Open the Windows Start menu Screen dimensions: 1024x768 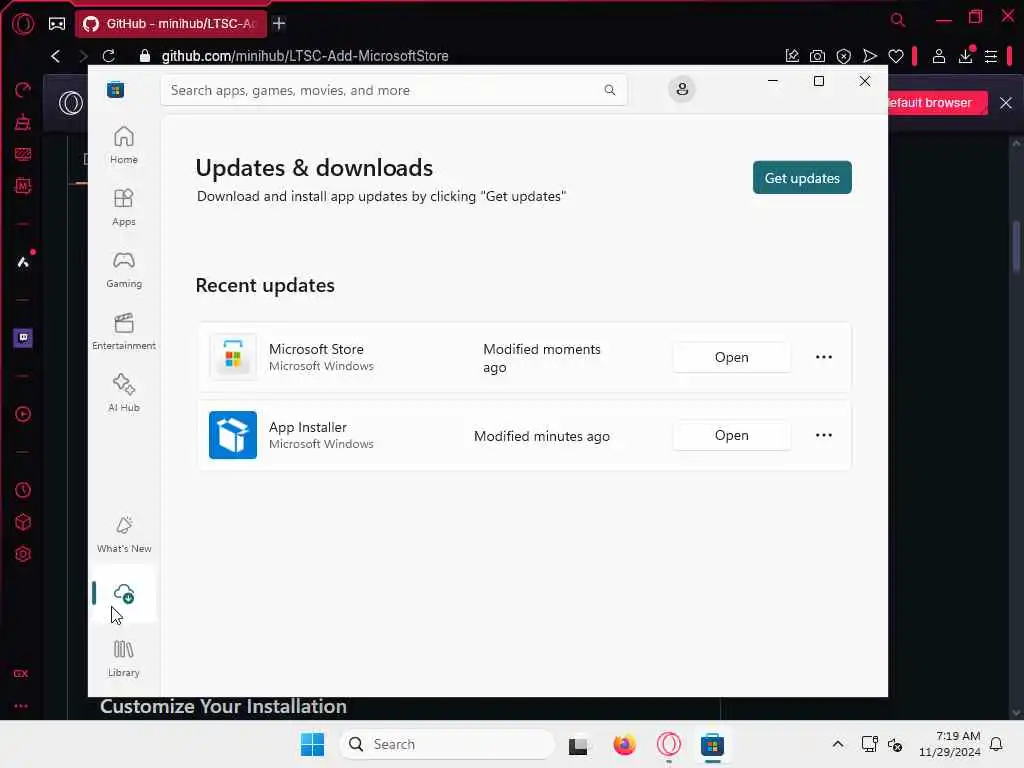pos(312,744)
